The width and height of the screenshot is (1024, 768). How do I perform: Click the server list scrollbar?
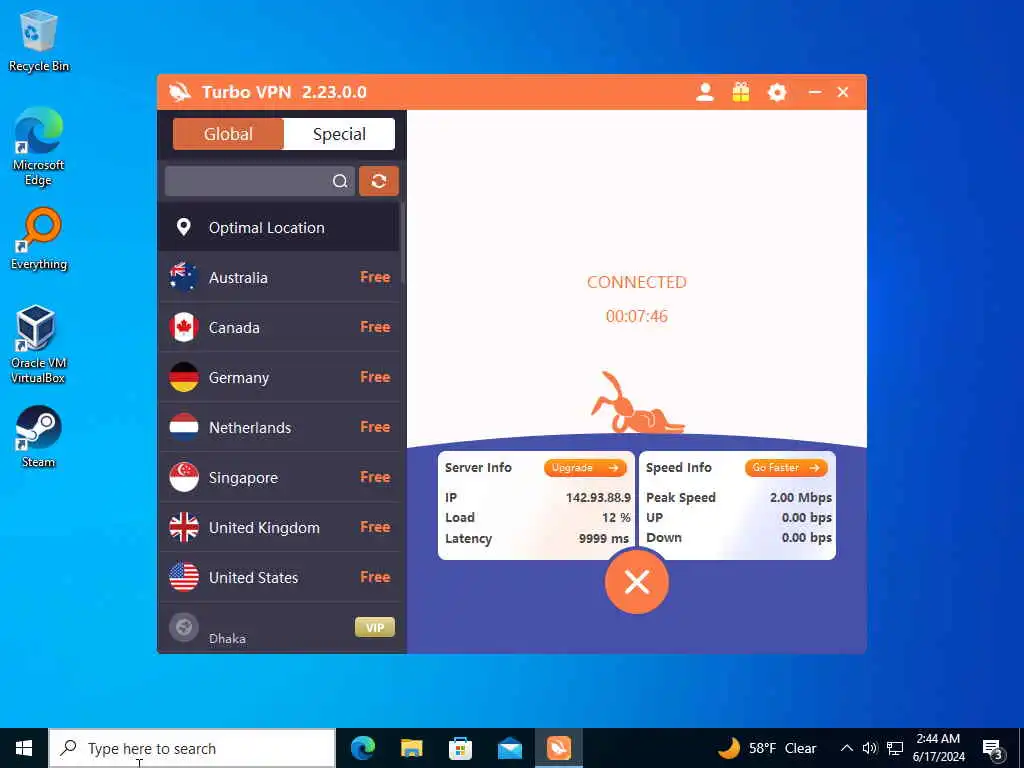[403, 242]
